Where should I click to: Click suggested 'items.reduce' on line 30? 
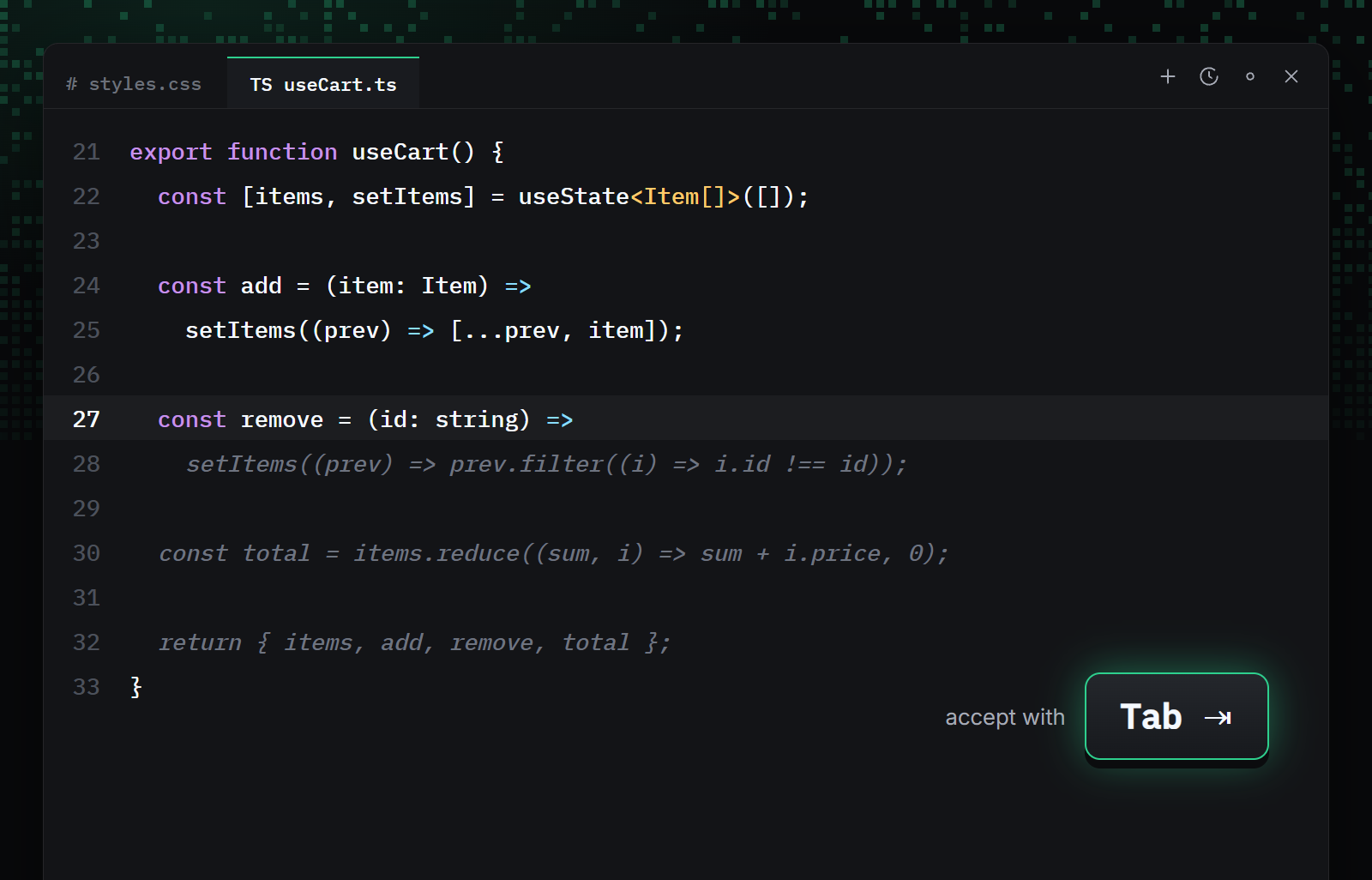click(x=436, y=553)
